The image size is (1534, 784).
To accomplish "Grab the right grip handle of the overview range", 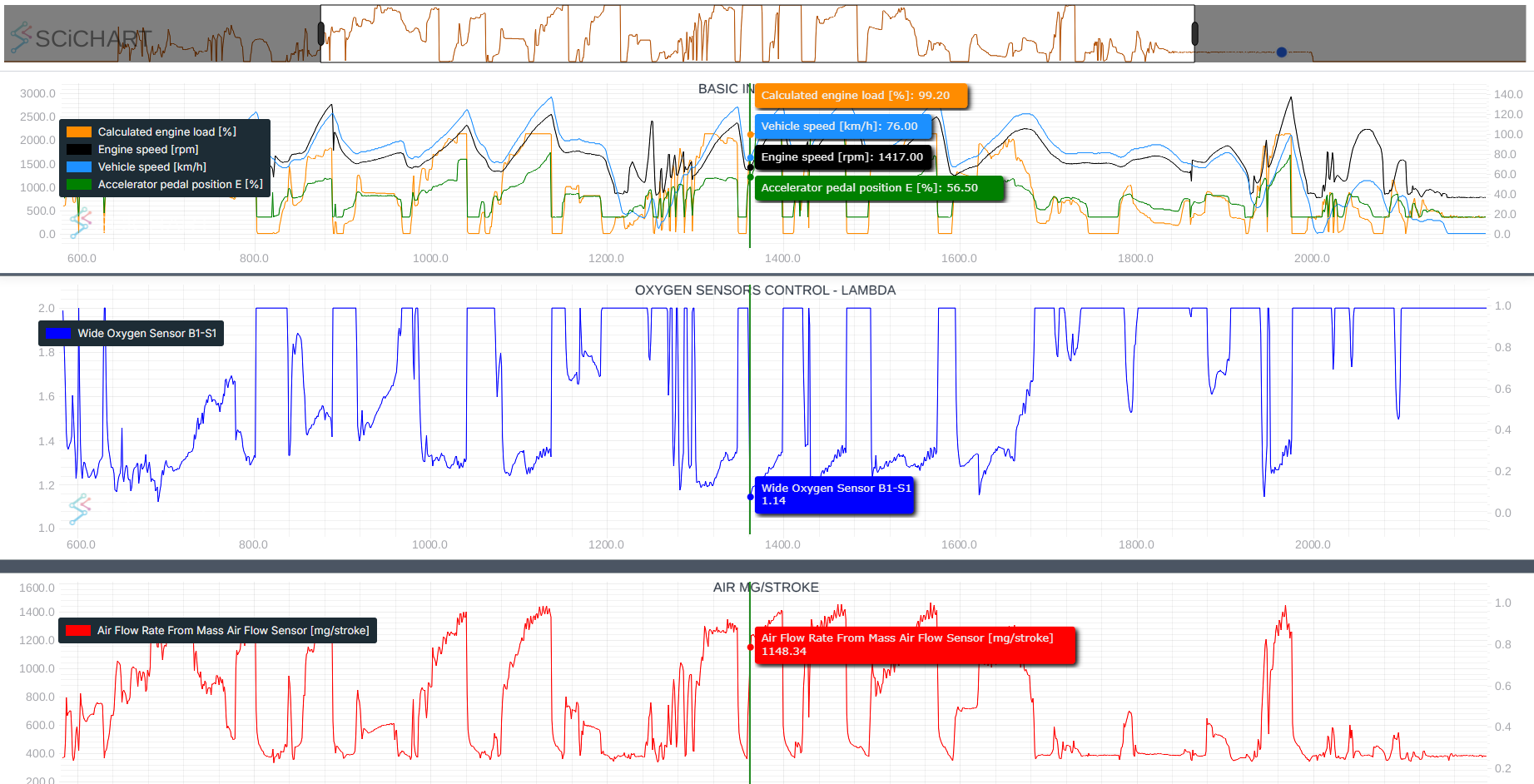I will click(1194, 34).
